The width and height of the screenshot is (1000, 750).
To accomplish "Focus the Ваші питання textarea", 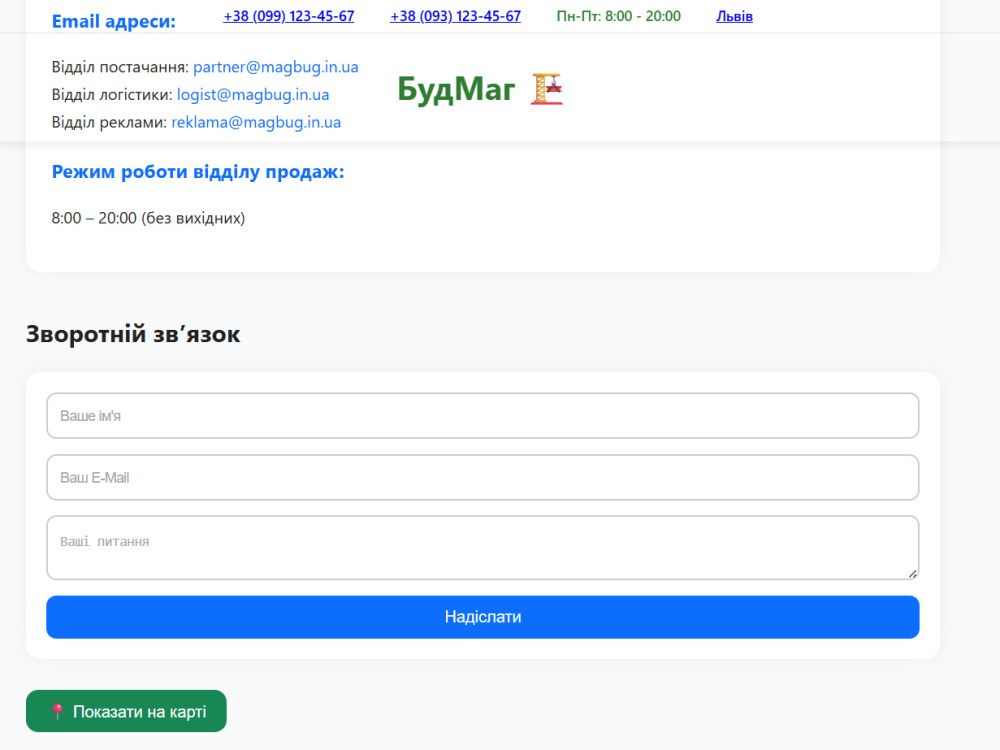I will [483, 548].
